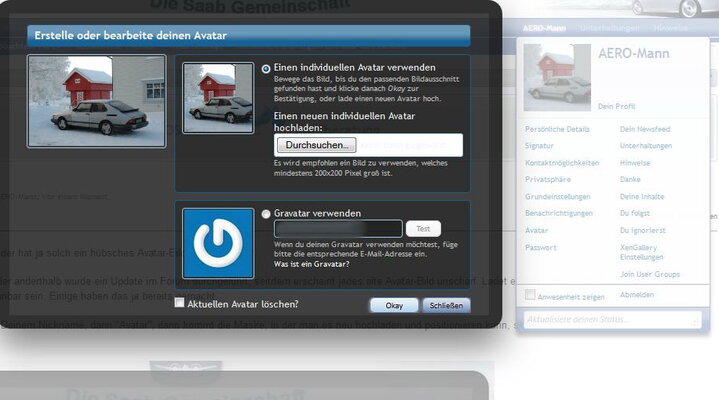This screenshot has width=719, height=400.
Task: Open 'Hinweise' in the account menu list
Action: click(635, 163)
